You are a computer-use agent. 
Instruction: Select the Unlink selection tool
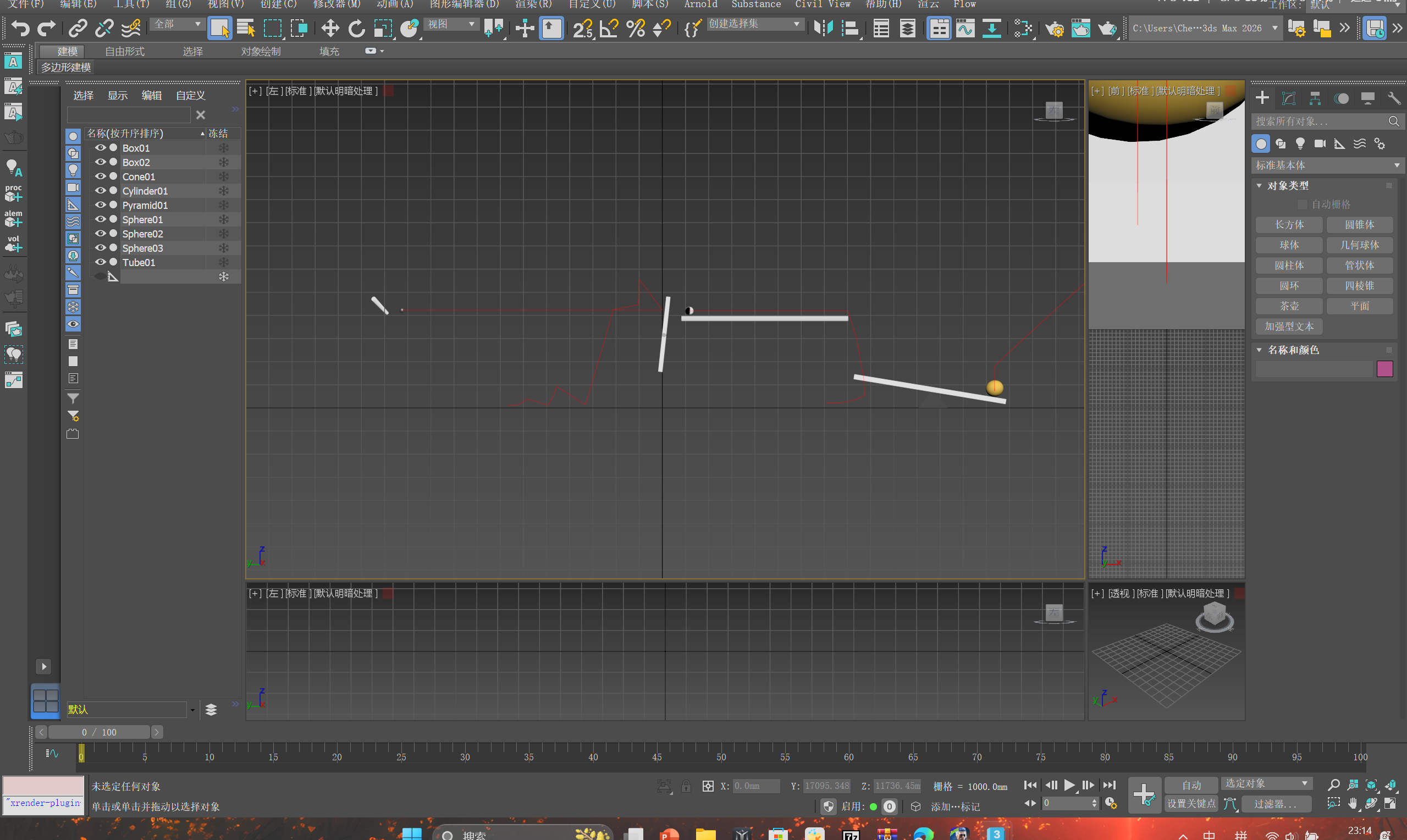coord(104,27)
